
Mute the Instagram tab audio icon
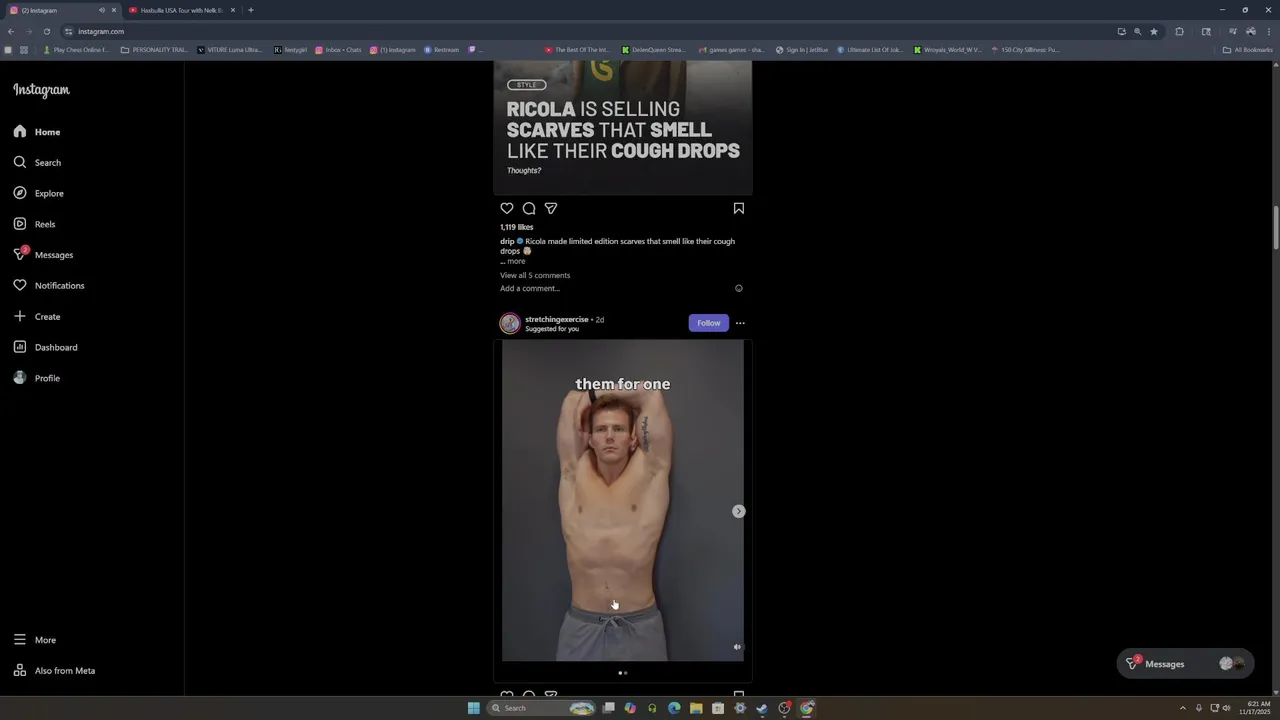(x=101, y=10)
